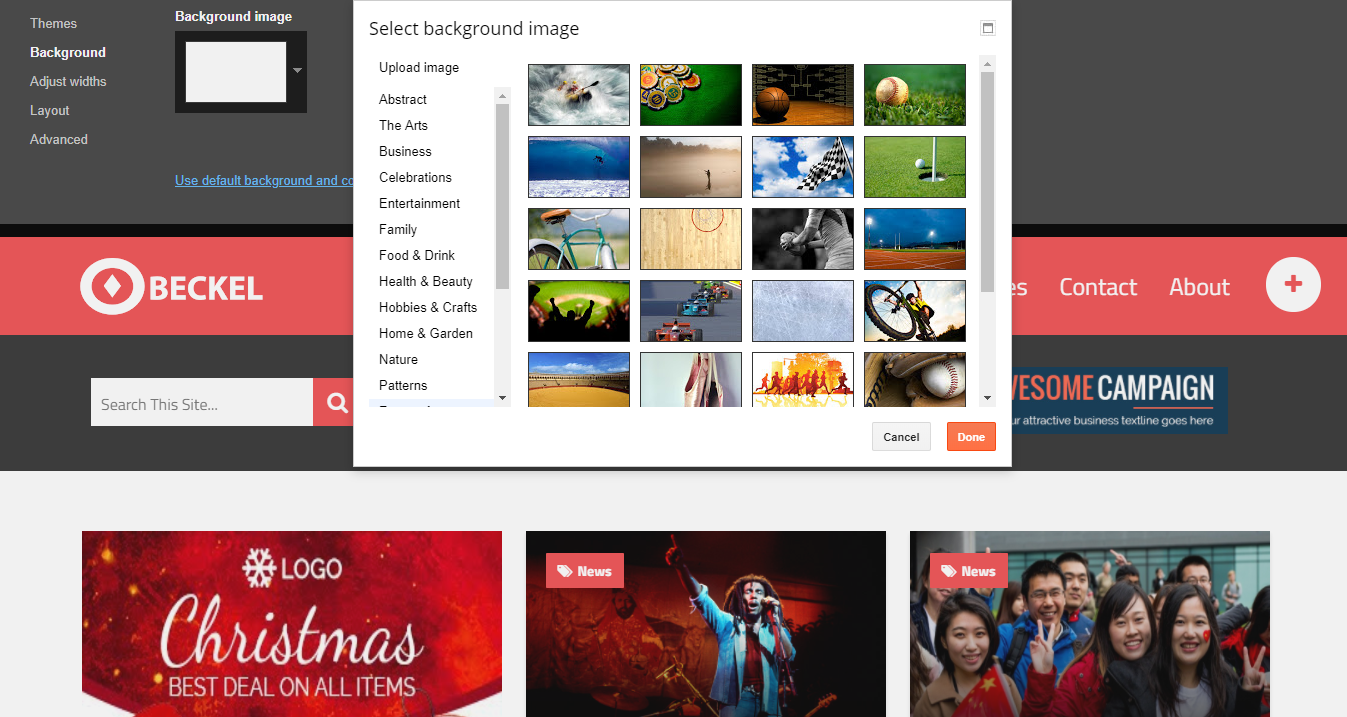Click the News tag on the concert photo
Viewport: 1347px width, 717px height.
(x=585, y=571)
